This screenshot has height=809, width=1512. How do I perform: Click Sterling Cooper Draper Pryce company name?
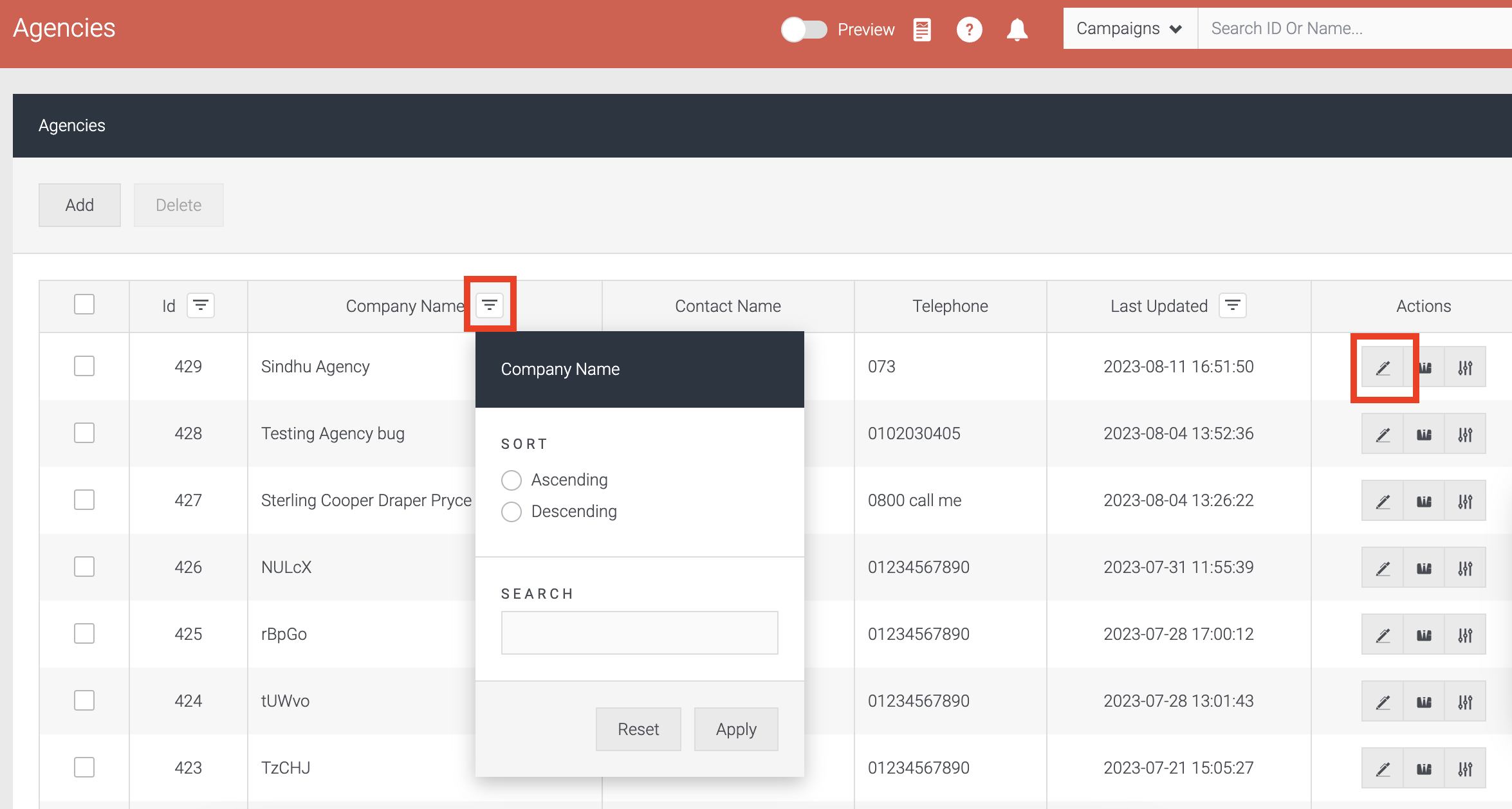tap(366, 500)
